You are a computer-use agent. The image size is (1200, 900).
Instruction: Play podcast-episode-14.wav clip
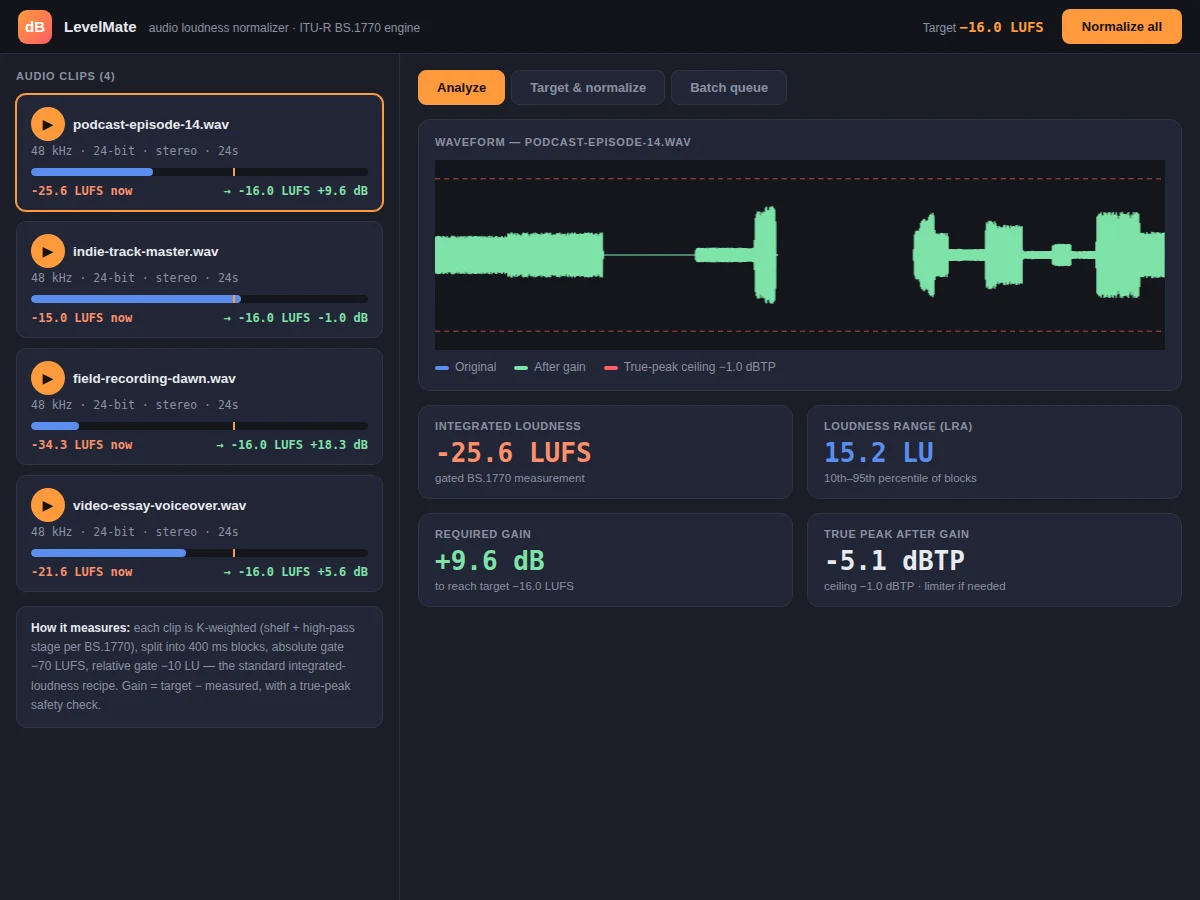(48, 124)
